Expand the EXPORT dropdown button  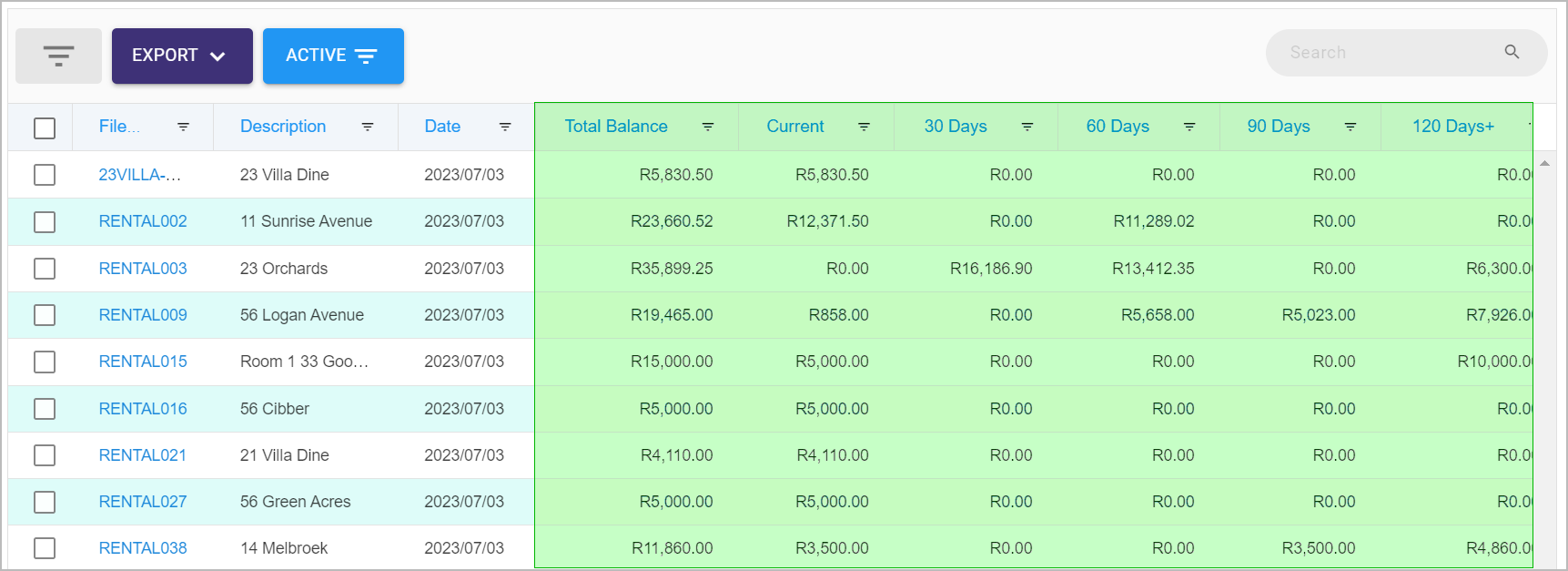(182, 56)
